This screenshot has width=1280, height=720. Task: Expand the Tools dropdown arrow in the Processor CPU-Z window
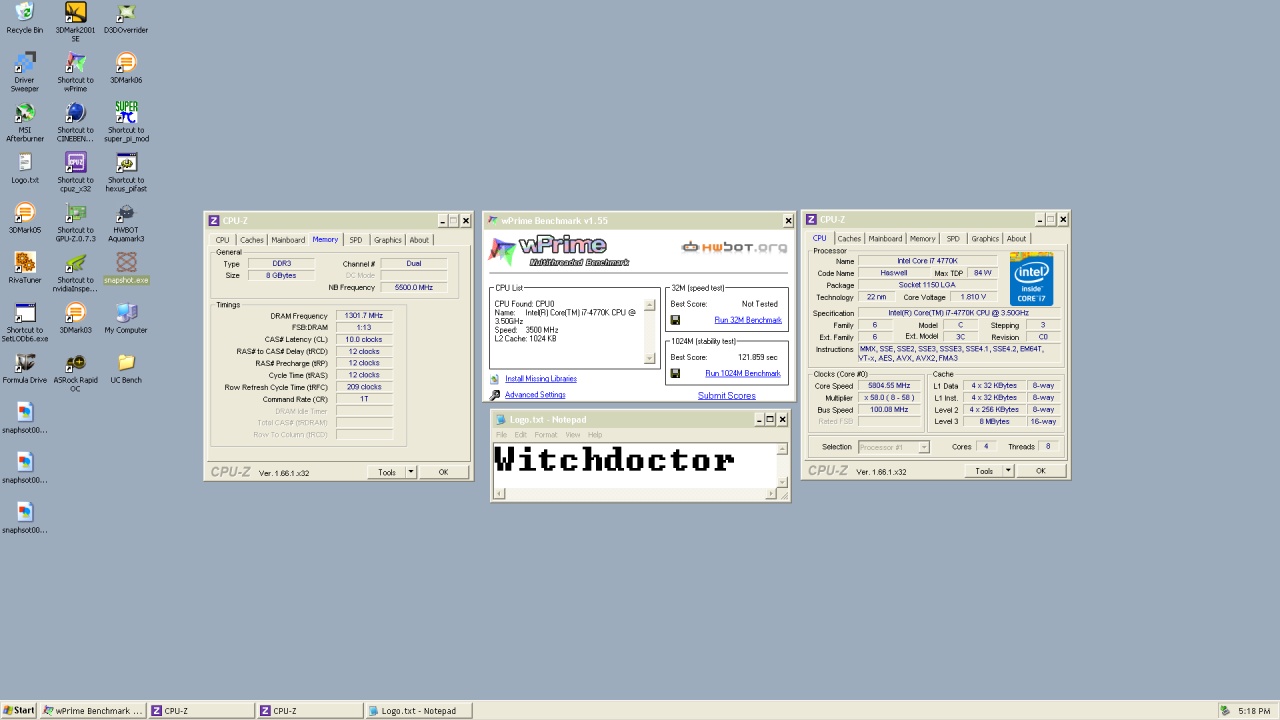click(x=1008, y=471)
